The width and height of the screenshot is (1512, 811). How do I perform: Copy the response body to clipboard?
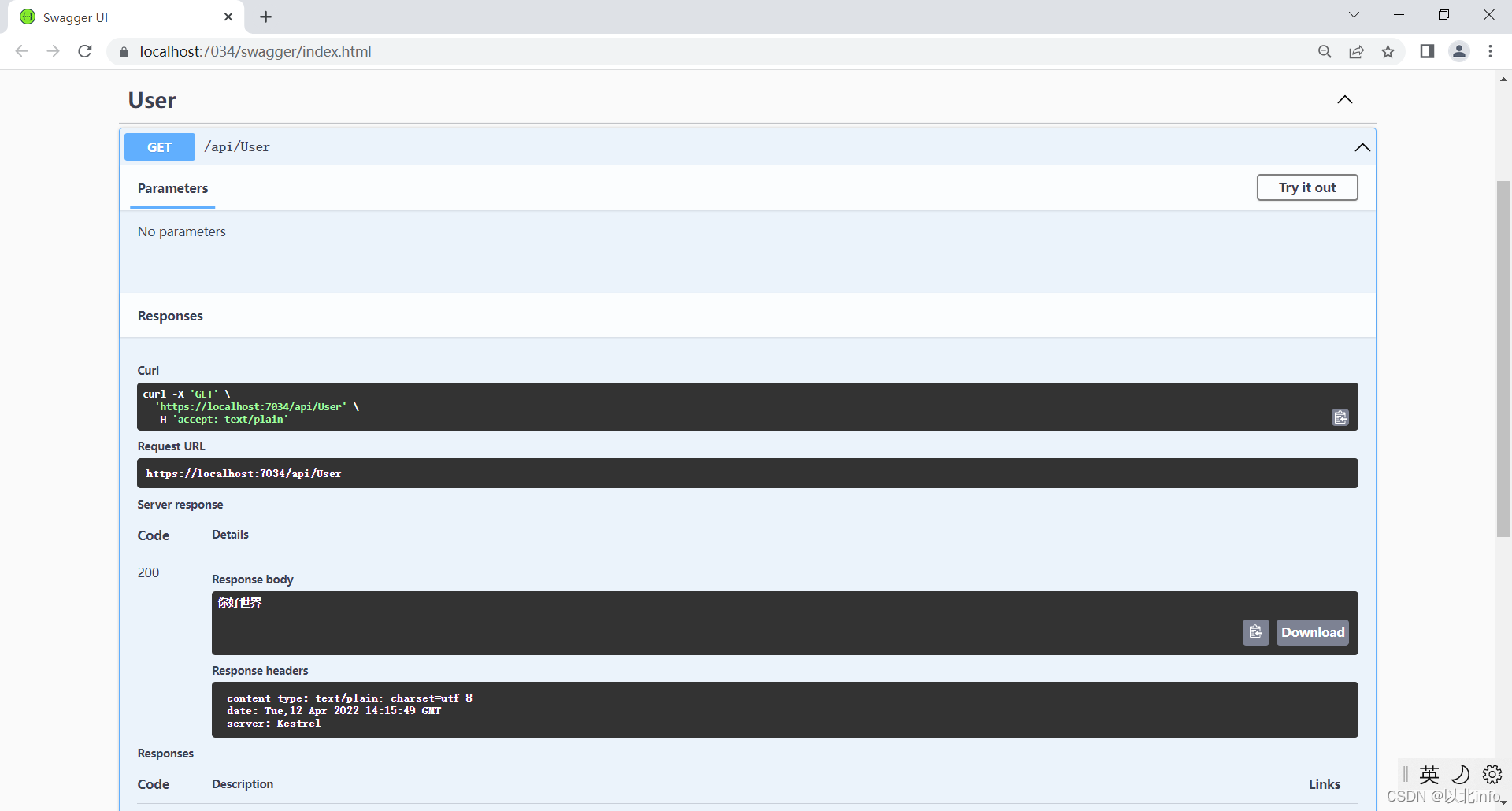pos(1255,632)
